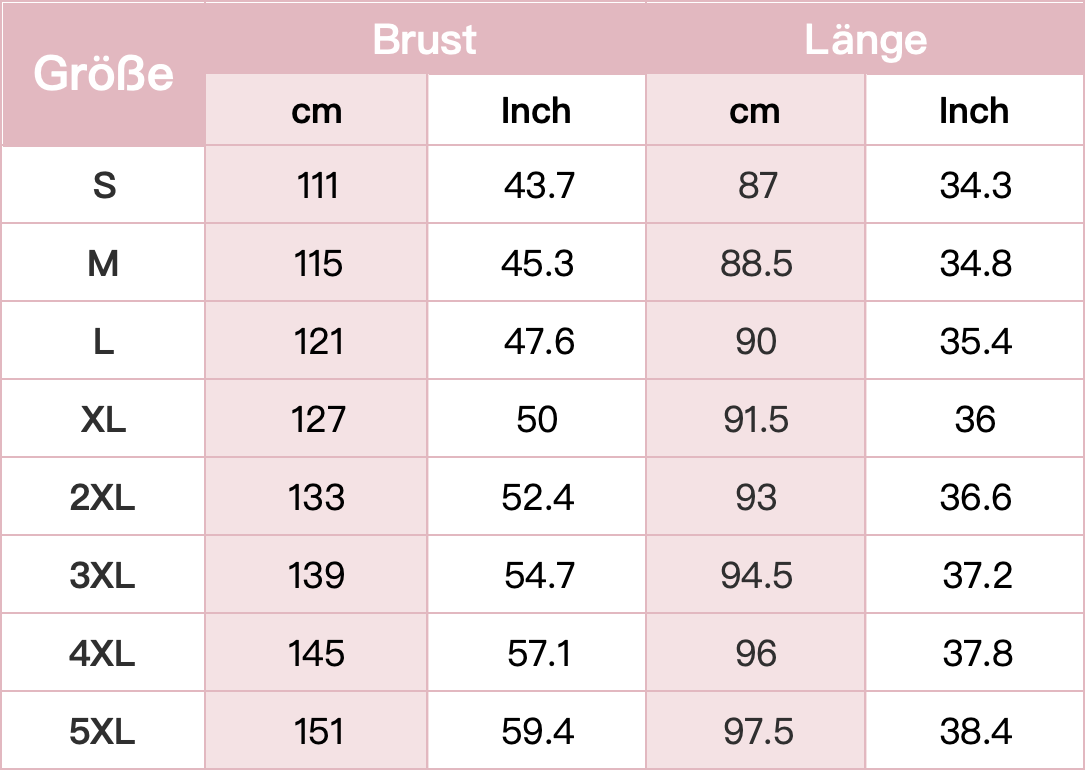Select the size M row label

pos(104,263)
